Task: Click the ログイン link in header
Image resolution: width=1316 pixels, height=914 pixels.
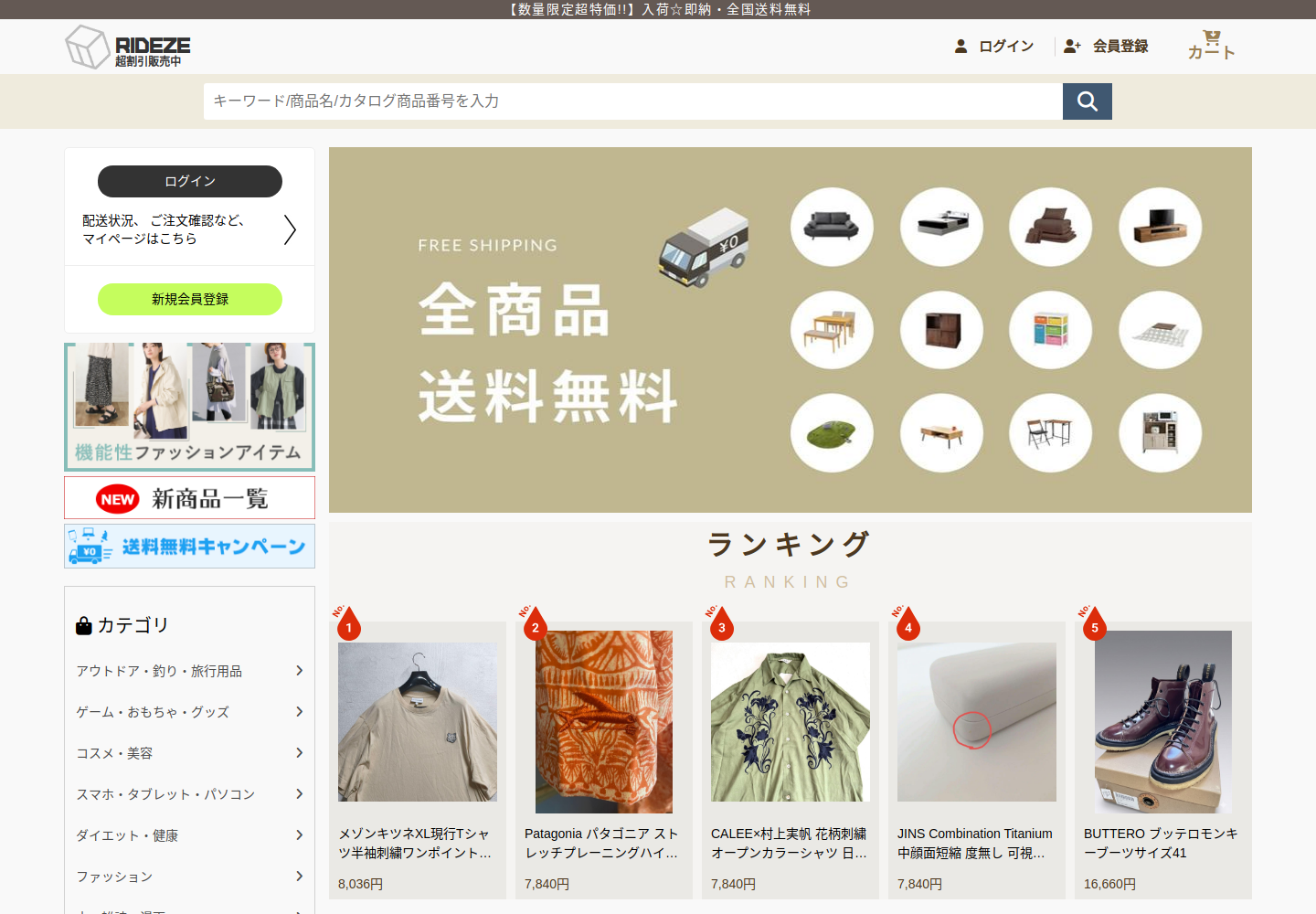Action: (x=1006, y=46)
